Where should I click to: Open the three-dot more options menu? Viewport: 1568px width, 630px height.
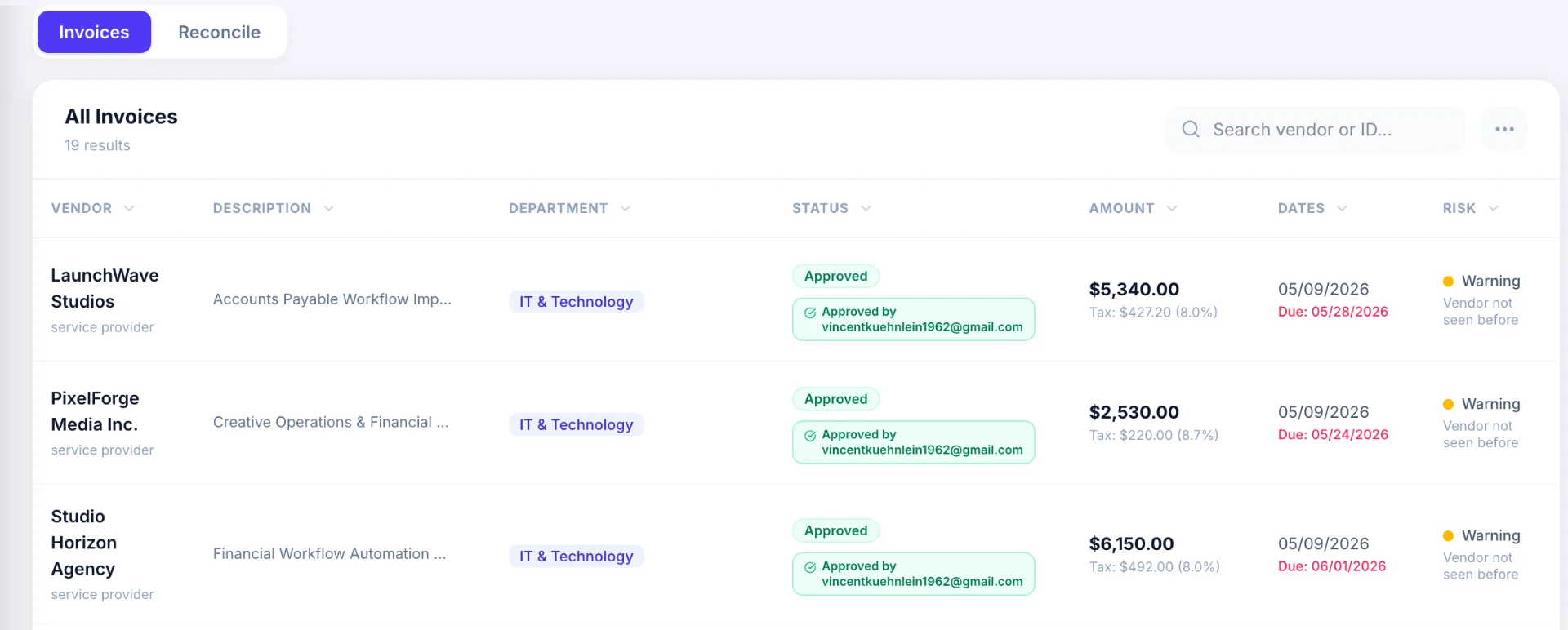[1504, 129]
